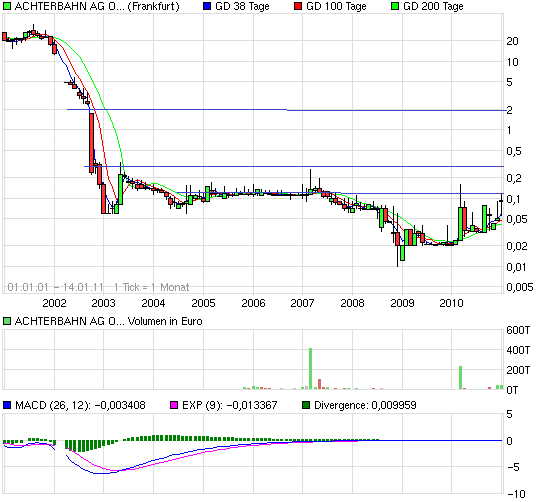This screenshot has width=545, height=502.
Task: Click the price axis value 0,02
Action: click(x=517, y=246)
